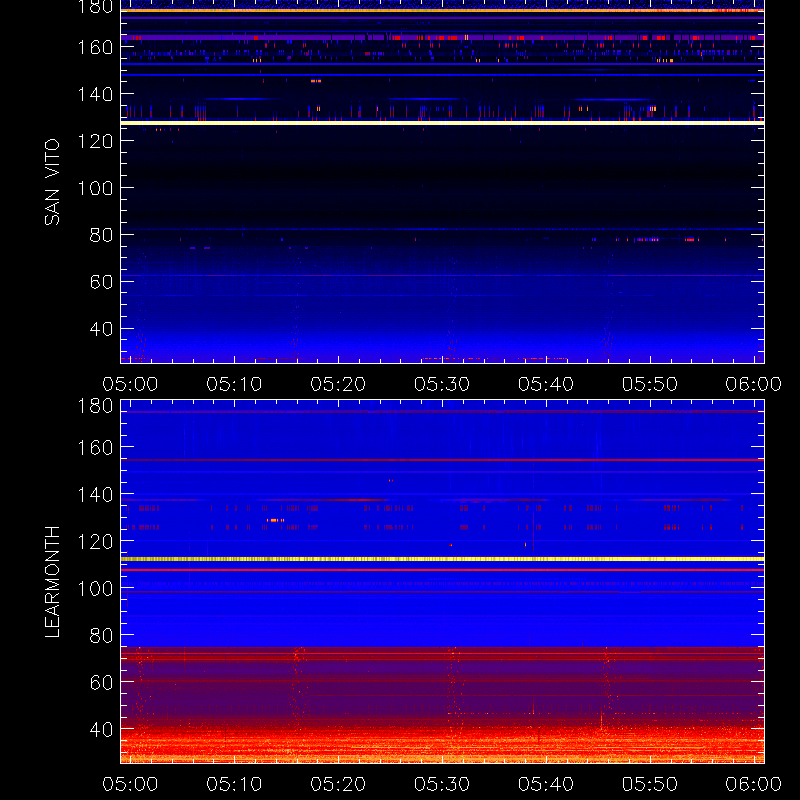Choose 05:00 under the Learmonth plot
Viewport: 800px width, 800px height.
[x=130, y=784]
